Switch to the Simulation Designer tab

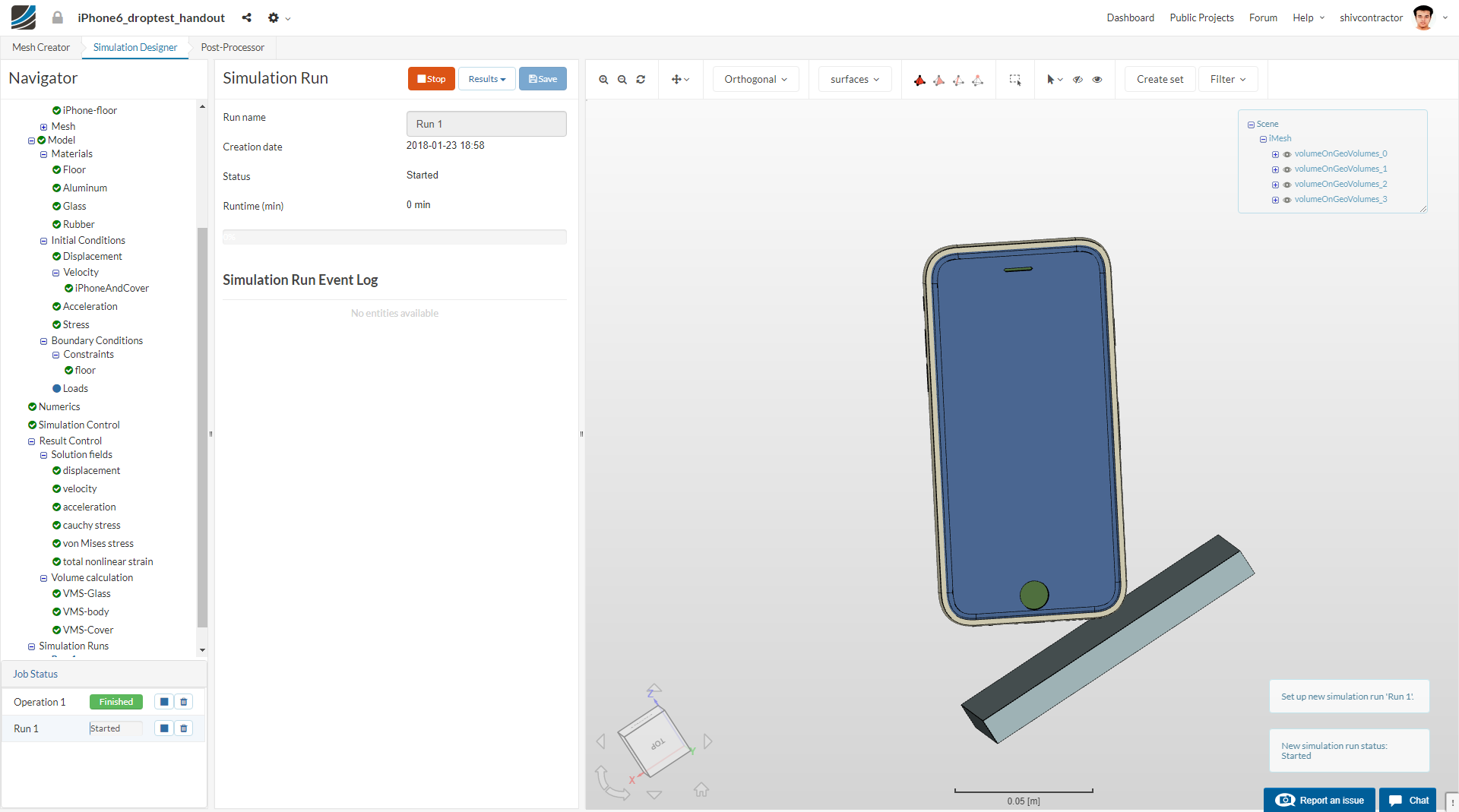click(135, 47)
